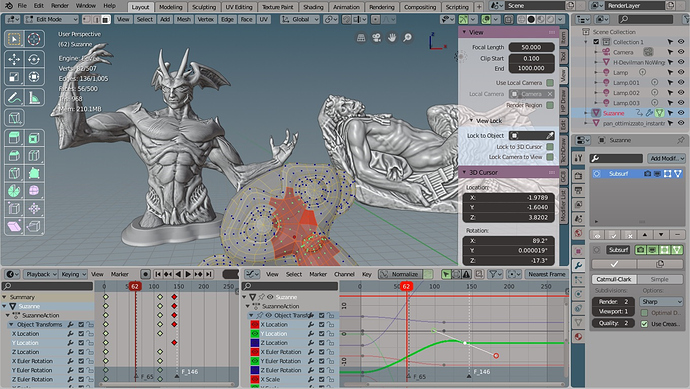Open the Playback dropdown in timeline
690x389 pixels.
click(x=40, y=274)
